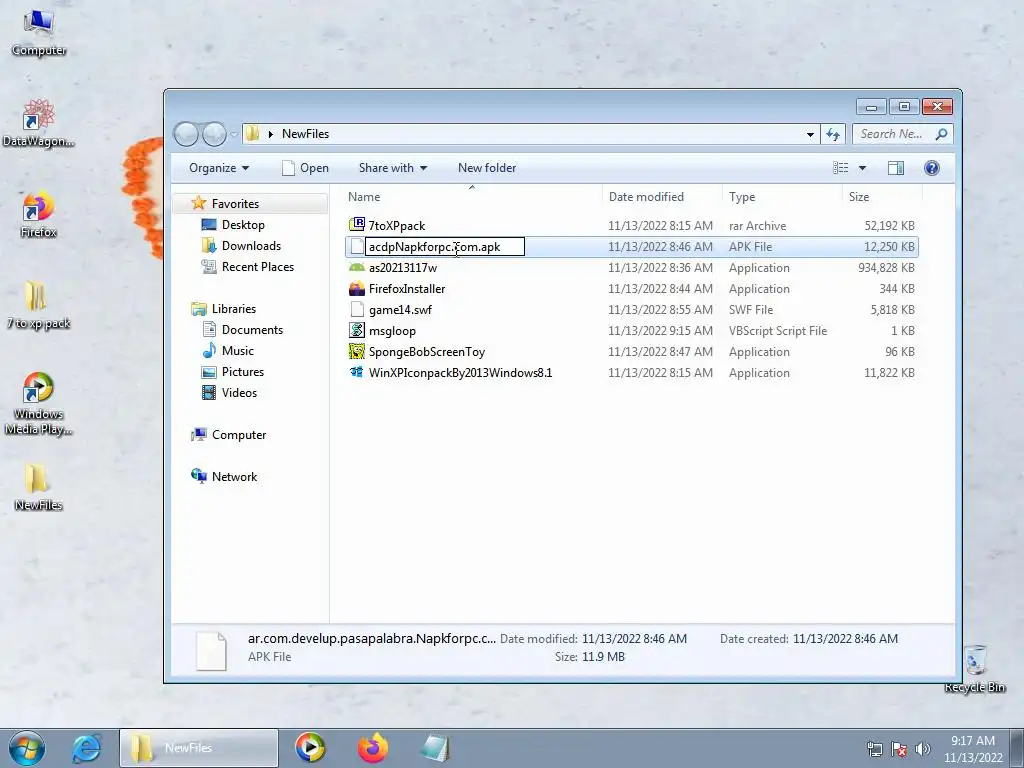Open the Organize dropdown menu
This screenshot has width=1024, height=768.
(219, 168)
